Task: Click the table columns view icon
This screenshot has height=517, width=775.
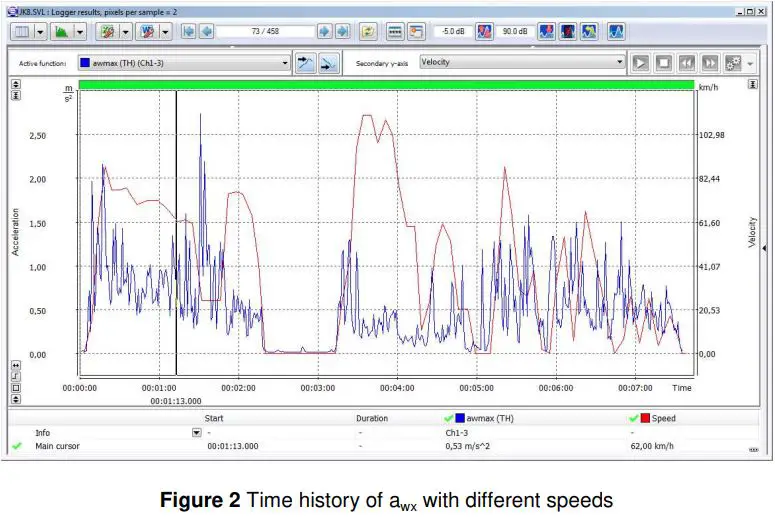Action: (22, 32)
